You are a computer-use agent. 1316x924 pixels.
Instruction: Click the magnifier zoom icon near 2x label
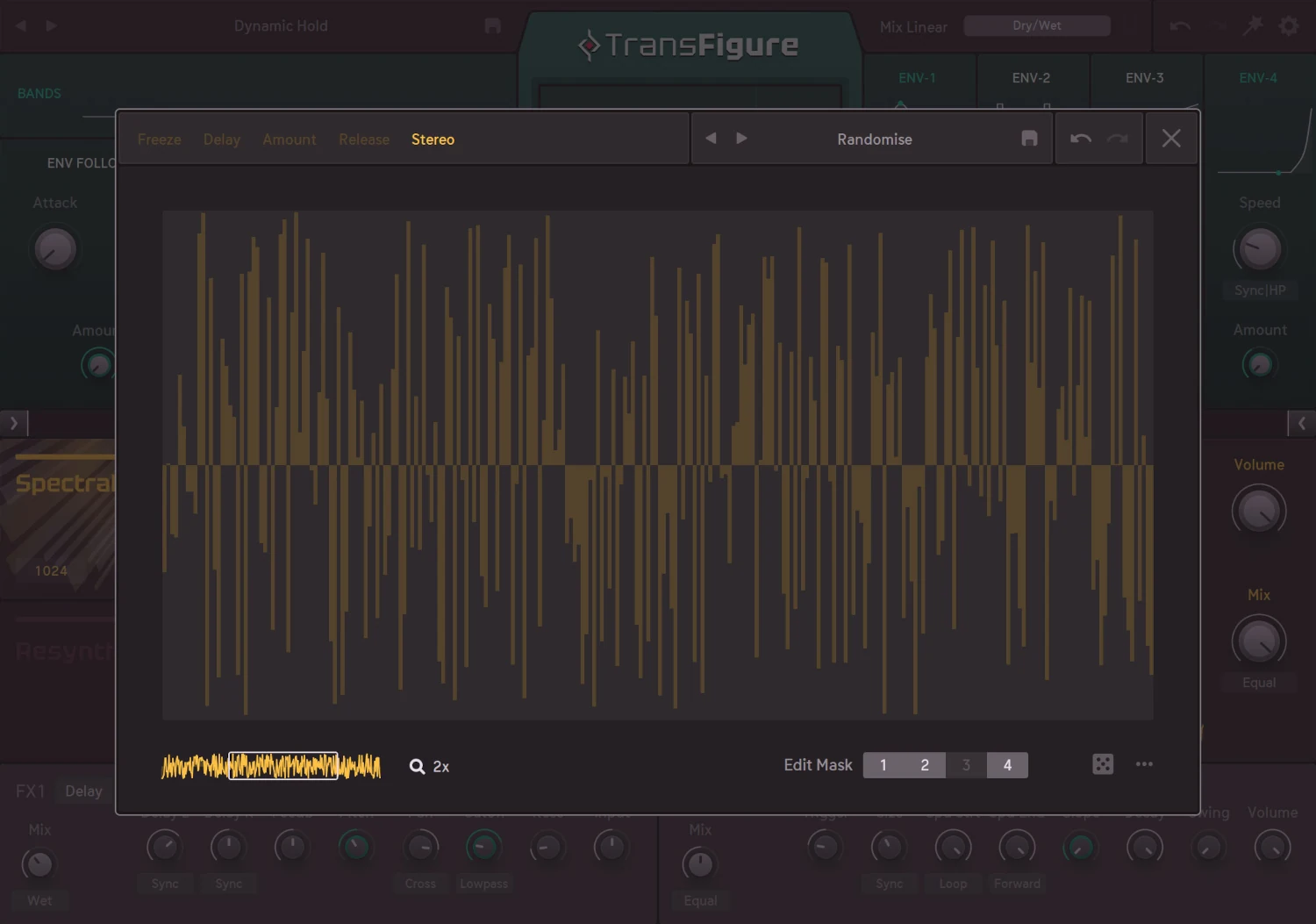pos(416,766)
